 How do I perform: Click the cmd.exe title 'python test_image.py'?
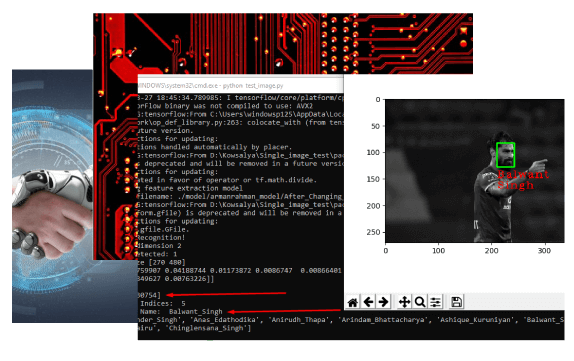point(253,86)
